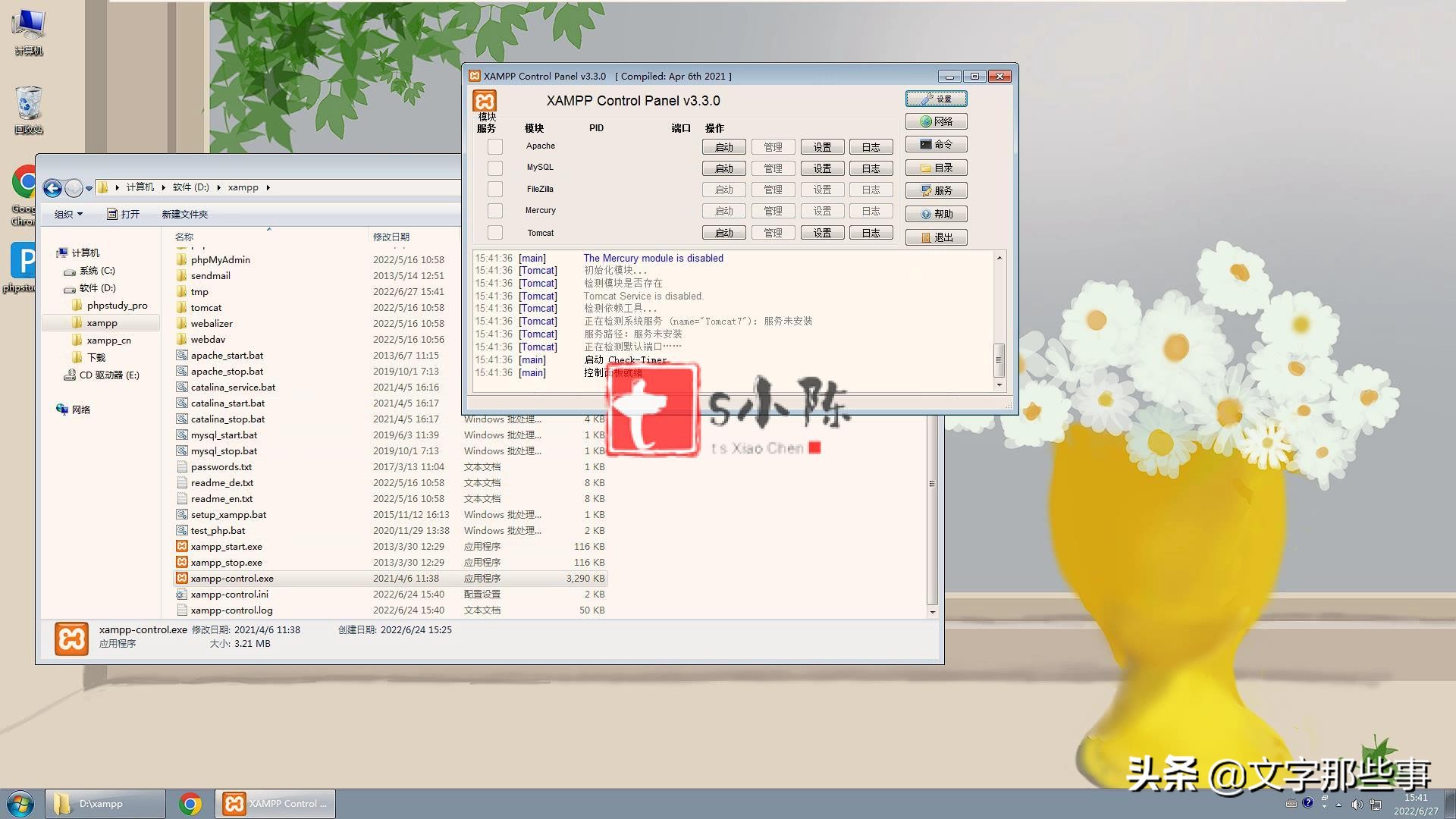Screen dimensions: 1456x819
Task: Select the tomcat folder icon
Action: coord(182,307)
